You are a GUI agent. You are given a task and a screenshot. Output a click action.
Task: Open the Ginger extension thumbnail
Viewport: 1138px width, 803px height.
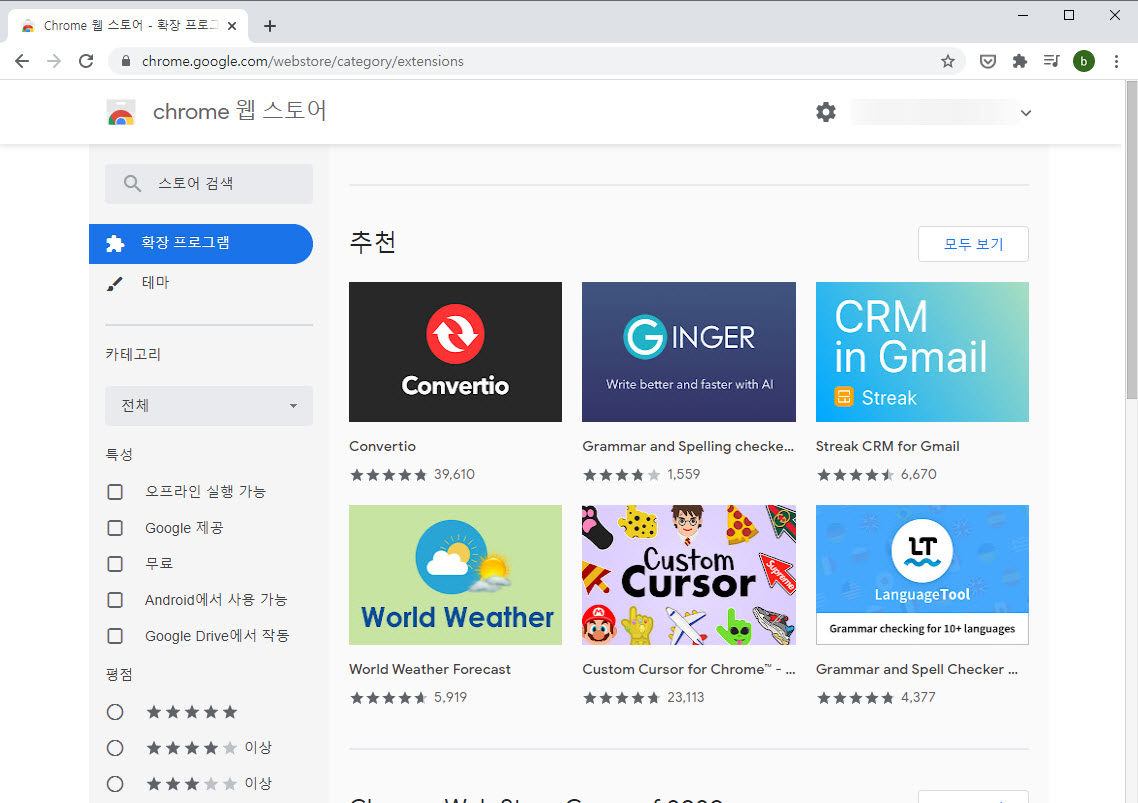(689, 351)
